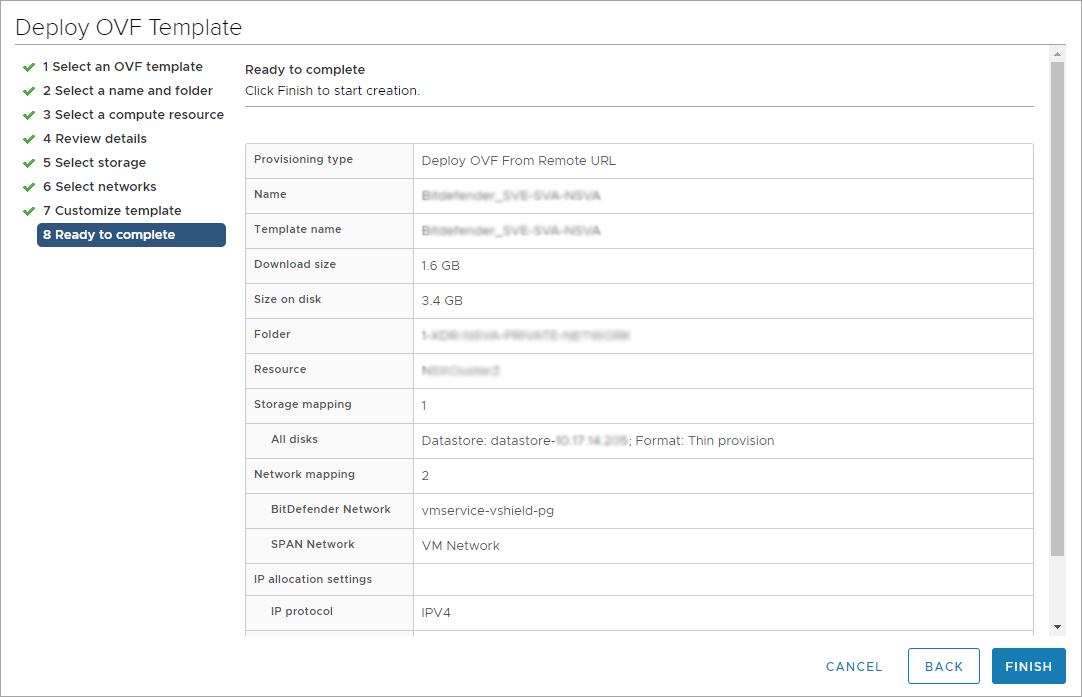Click the checkmark beside step 1 Select an OVF template
The width and height of the screenshot is (1082, 697).
pyautogui.click(x=29, y=66)
